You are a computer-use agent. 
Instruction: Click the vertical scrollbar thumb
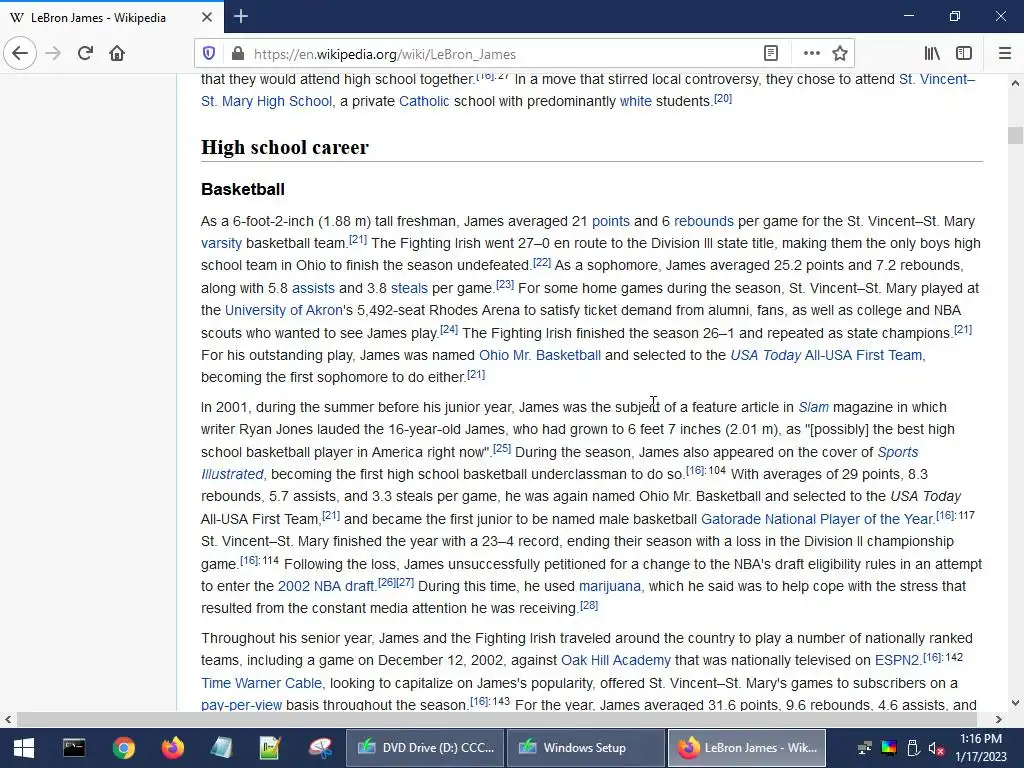pos(1014,135)
